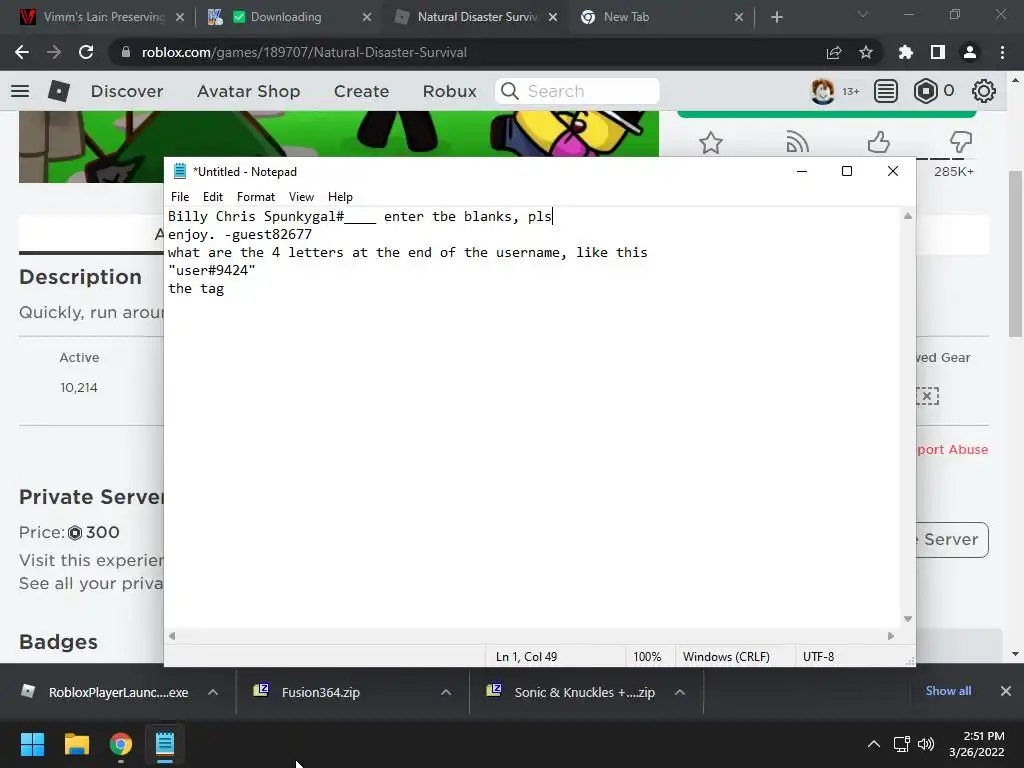Like the game with thumbs up
1024x768 pixels.
click(x=879, y=142)
